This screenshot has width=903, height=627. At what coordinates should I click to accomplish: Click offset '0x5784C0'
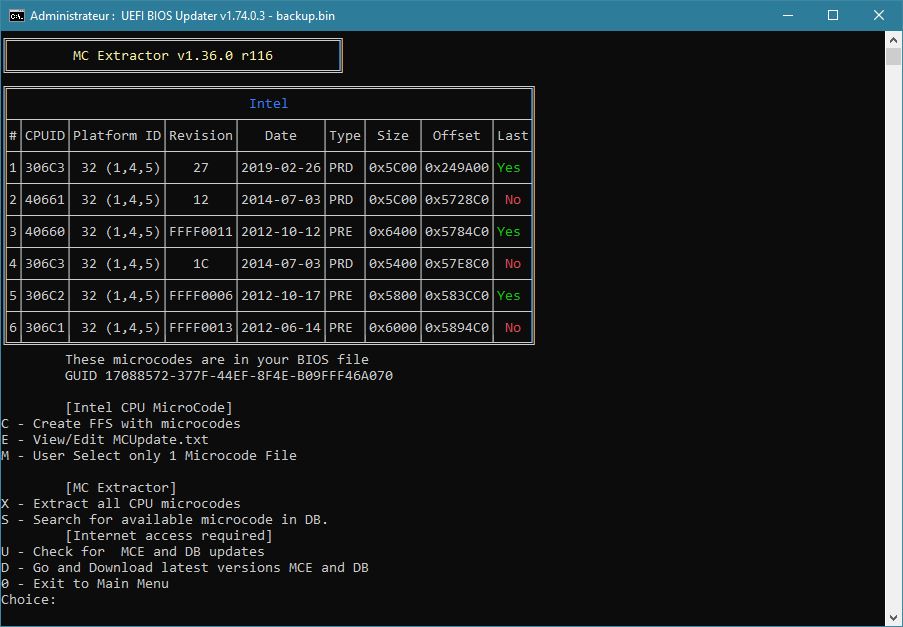pos(457,231)
